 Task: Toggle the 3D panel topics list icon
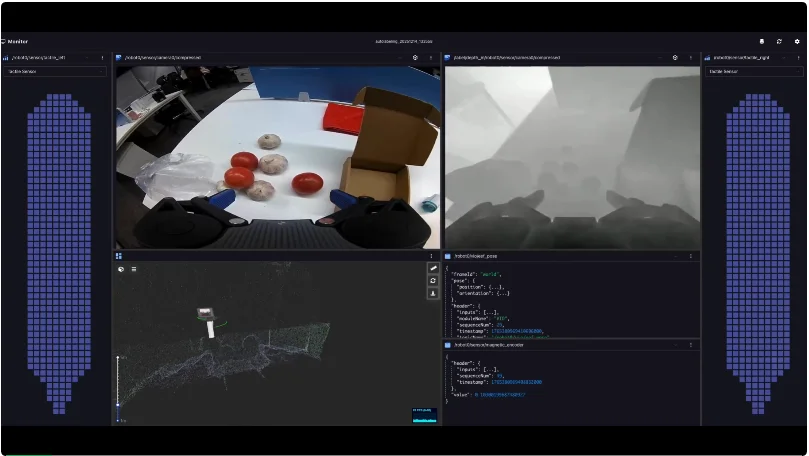(x=134, y=269)
